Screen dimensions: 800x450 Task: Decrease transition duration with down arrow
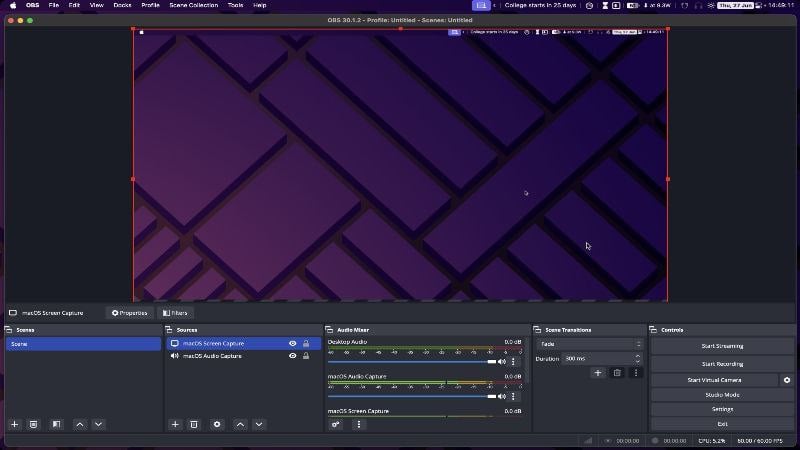pyautogui.click(x=638, y=362)
